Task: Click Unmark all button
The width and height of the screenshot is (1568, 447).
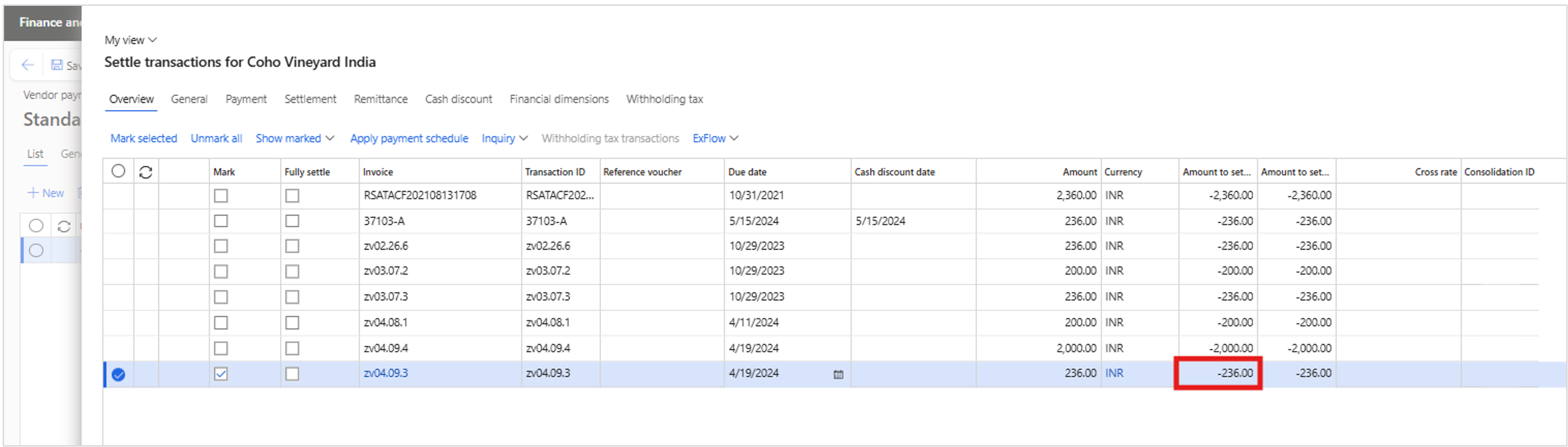Action: tap(216, 138)
